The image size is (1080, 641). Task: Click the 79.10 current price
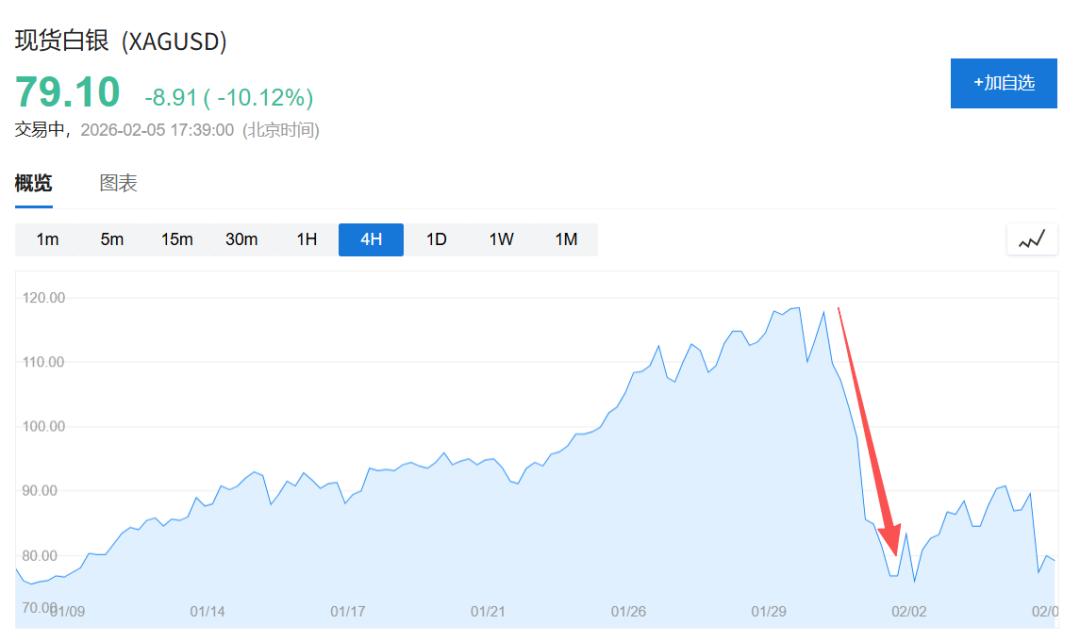pos(67,93)
